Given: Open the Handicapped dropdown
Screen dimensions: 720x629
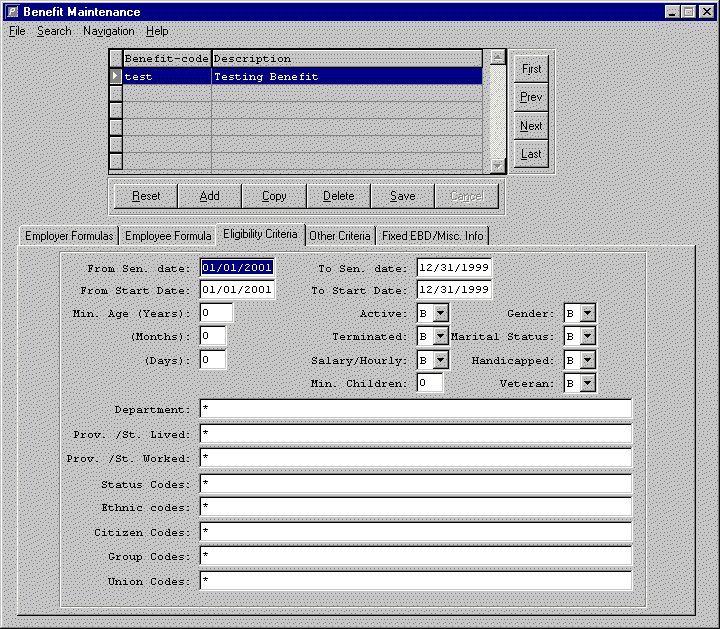Looking at the screenshot, I should click(587, 360).
